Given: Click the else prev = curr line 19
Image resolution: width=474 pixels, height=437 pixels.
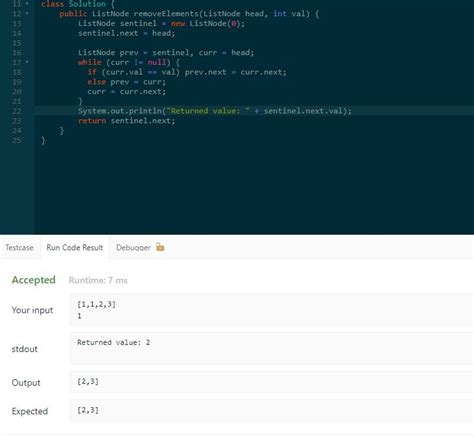Looking at the screenshot, I should pos(126,82).
